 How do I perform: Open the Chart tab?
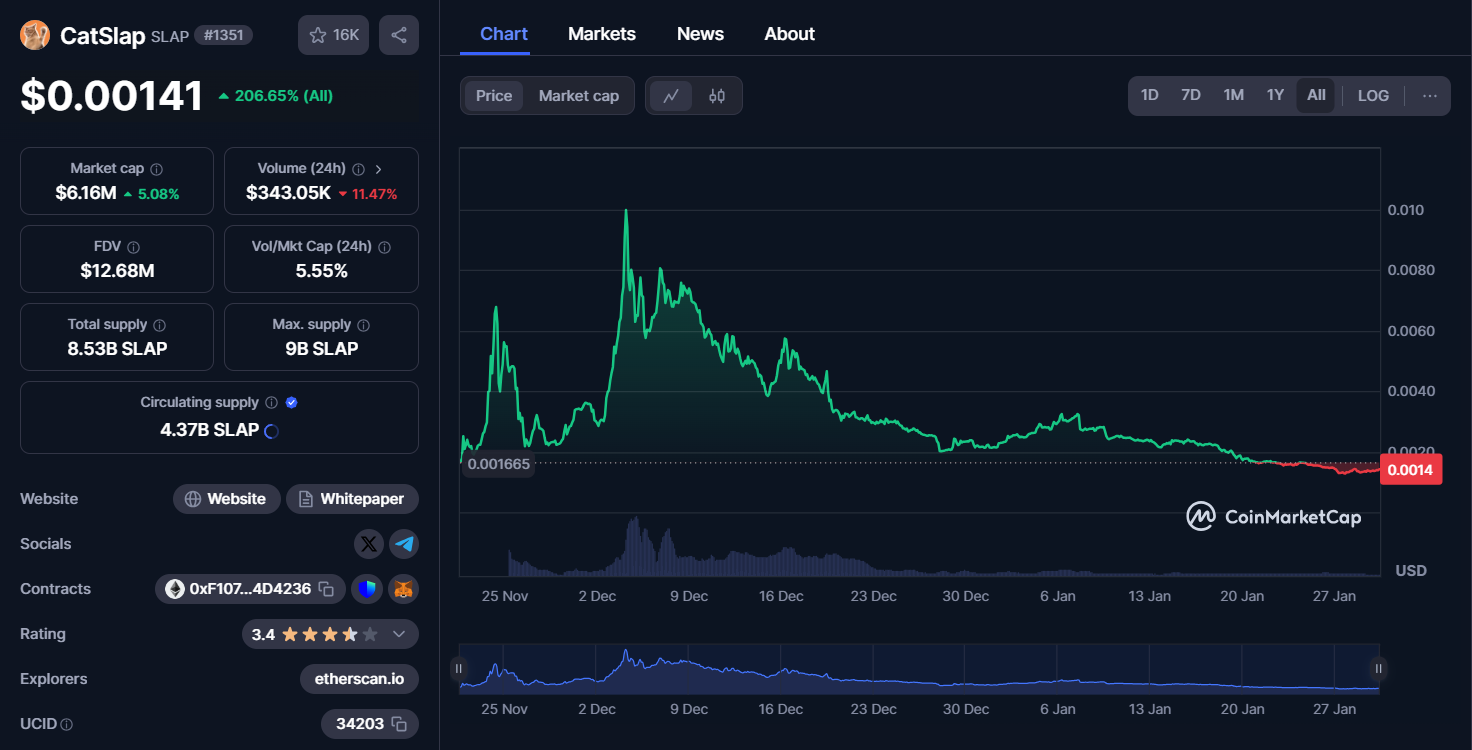tap(504, 34)
